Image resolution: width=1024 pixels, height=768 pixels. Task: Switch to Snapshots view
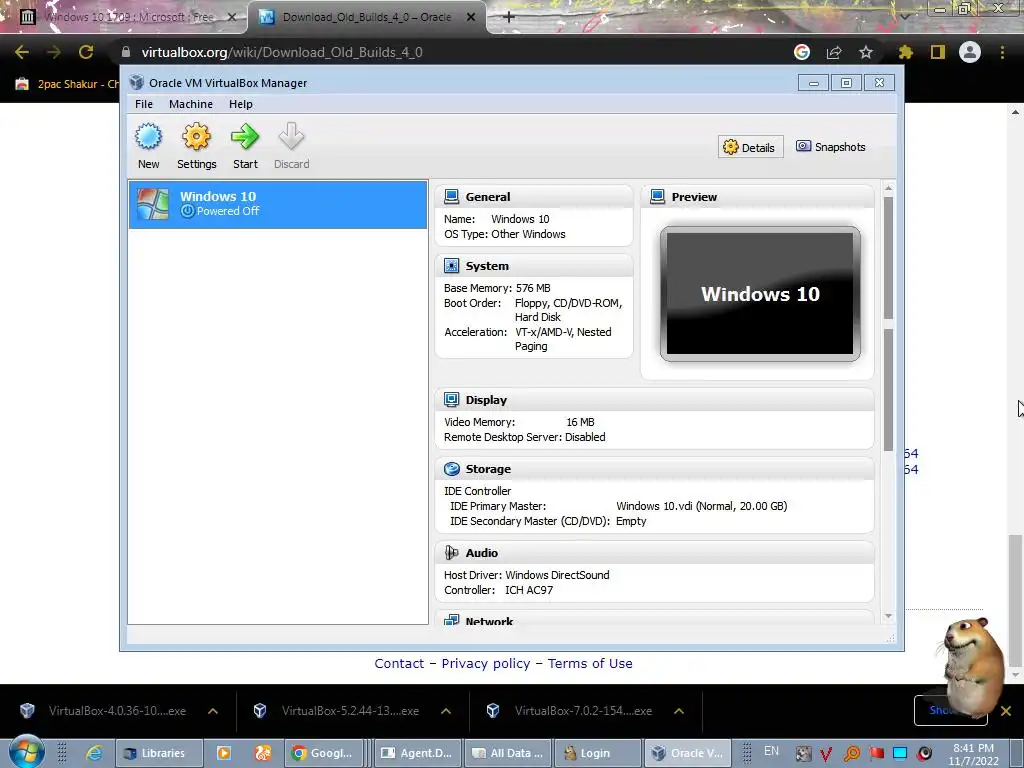point(831,147)
